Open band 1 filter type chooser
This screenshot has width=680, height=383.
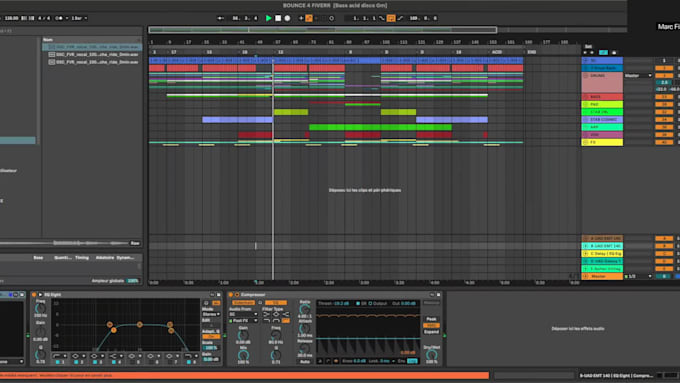click(59, 356)
